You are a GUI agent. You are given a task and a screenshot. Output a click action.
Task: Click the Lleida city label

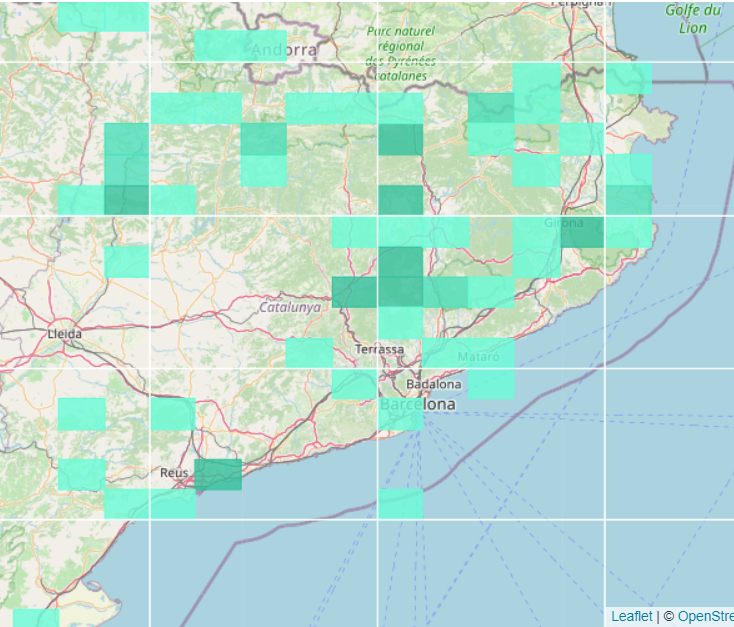pos(65,334)
